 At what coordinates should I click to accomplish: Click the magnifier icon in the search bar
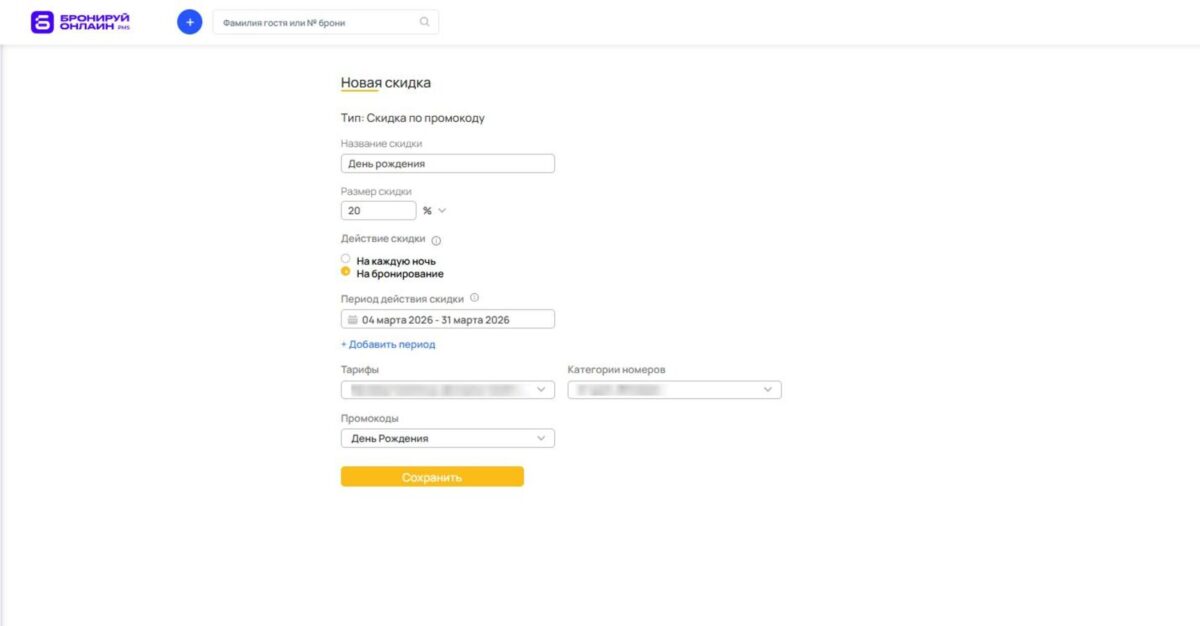coord(423,21)
